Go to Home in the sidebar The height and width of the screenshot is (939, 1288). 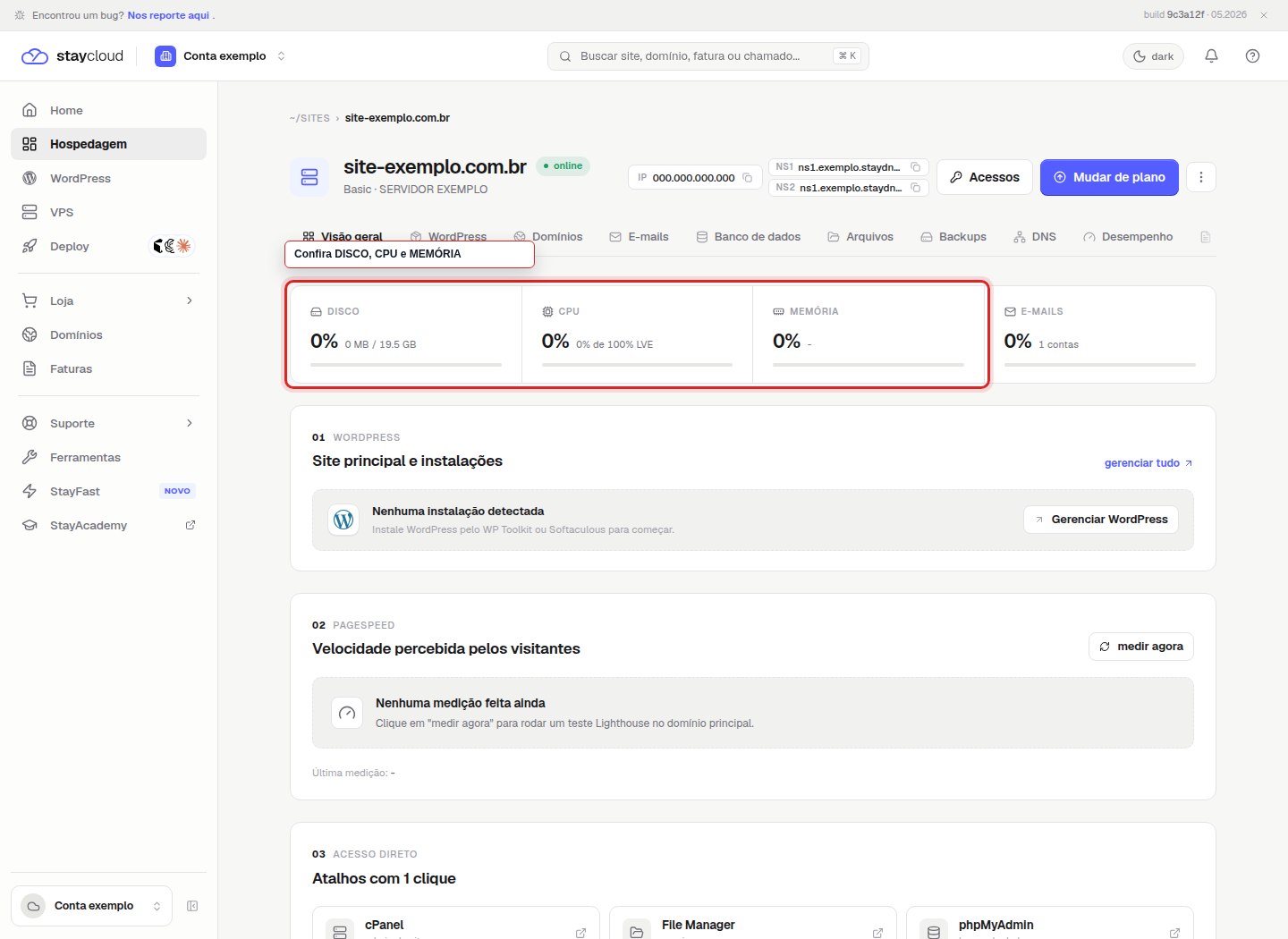coord(108,110)
